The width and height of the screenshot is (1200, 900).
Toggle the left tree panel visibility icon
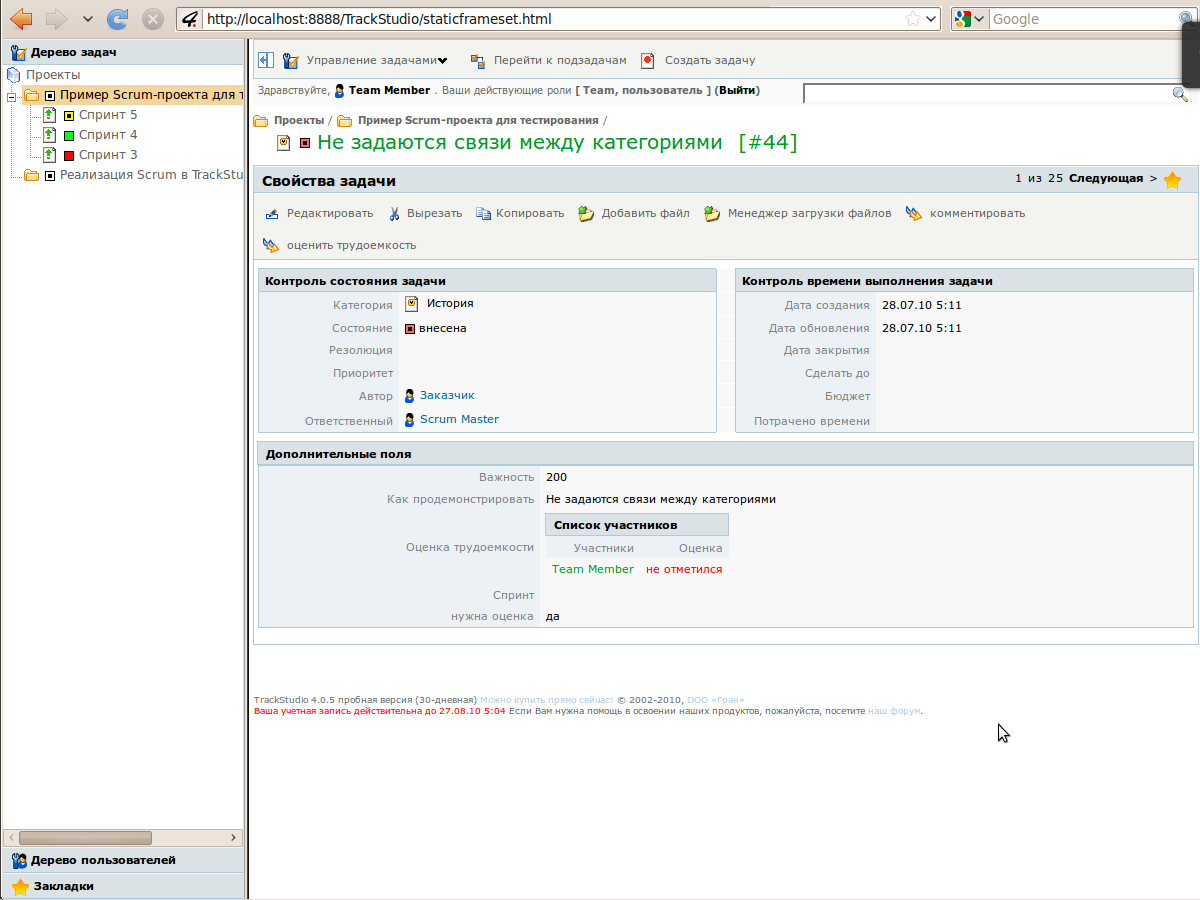[266, 61]
